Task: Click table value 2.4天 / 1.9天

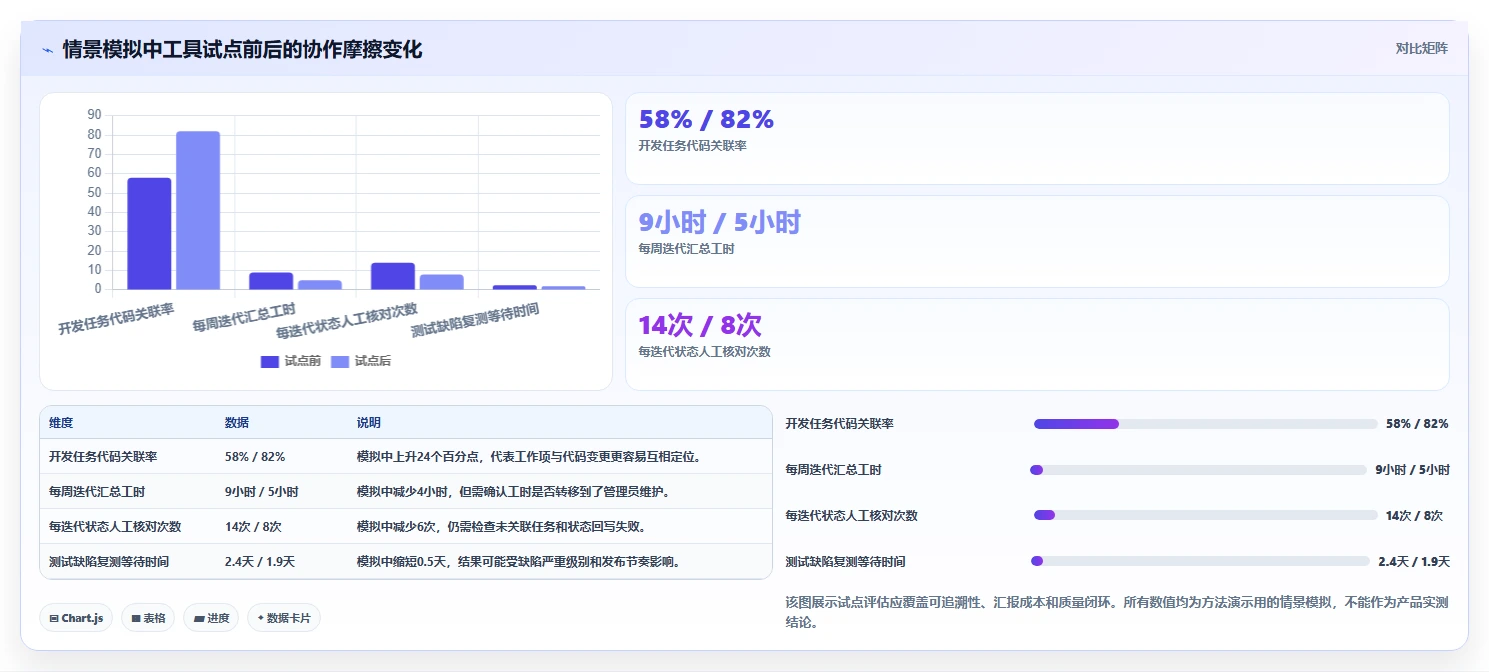Action: [260, 562]
